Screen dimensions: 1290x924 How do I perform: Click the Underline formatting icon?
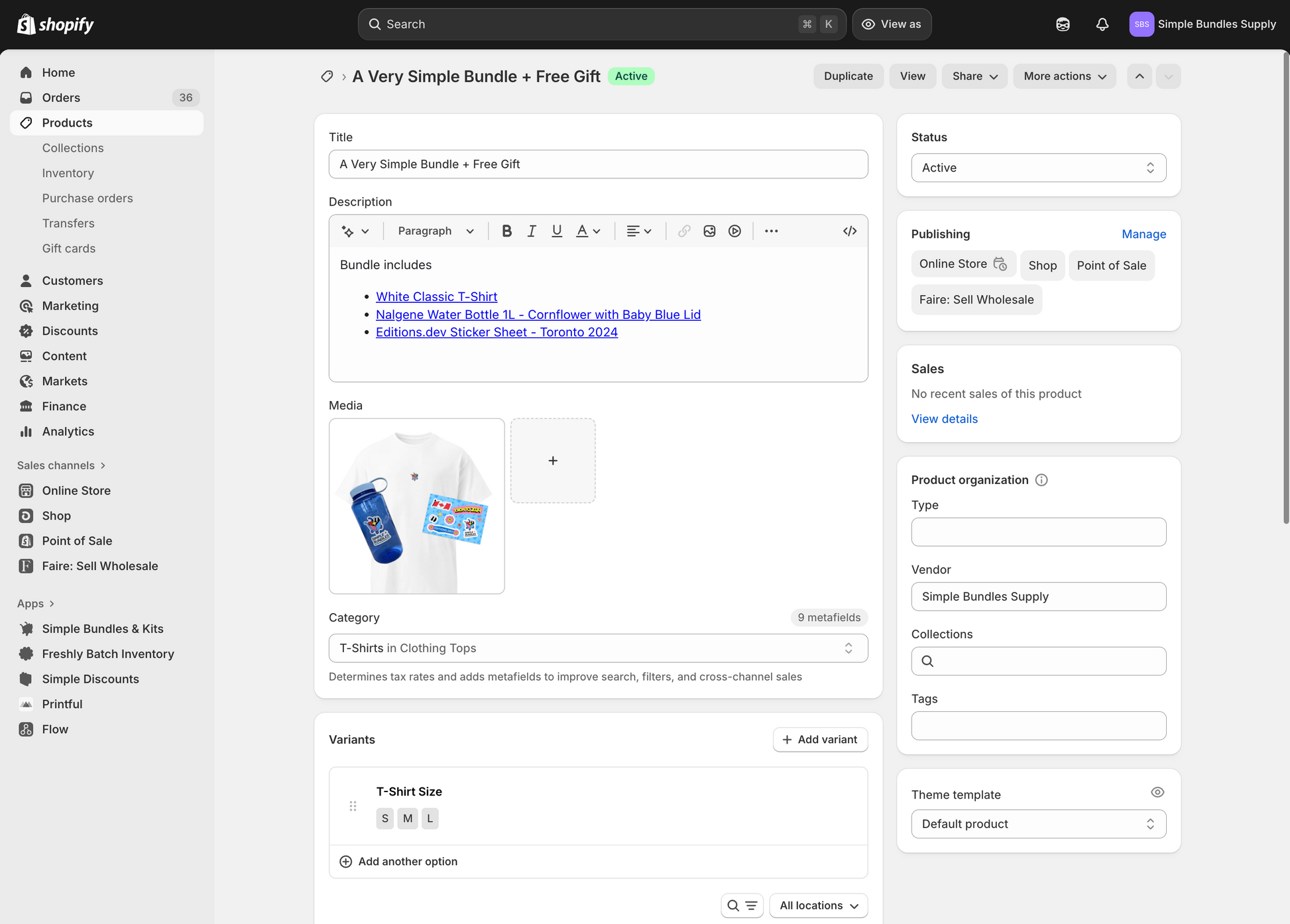coord(557,231)
